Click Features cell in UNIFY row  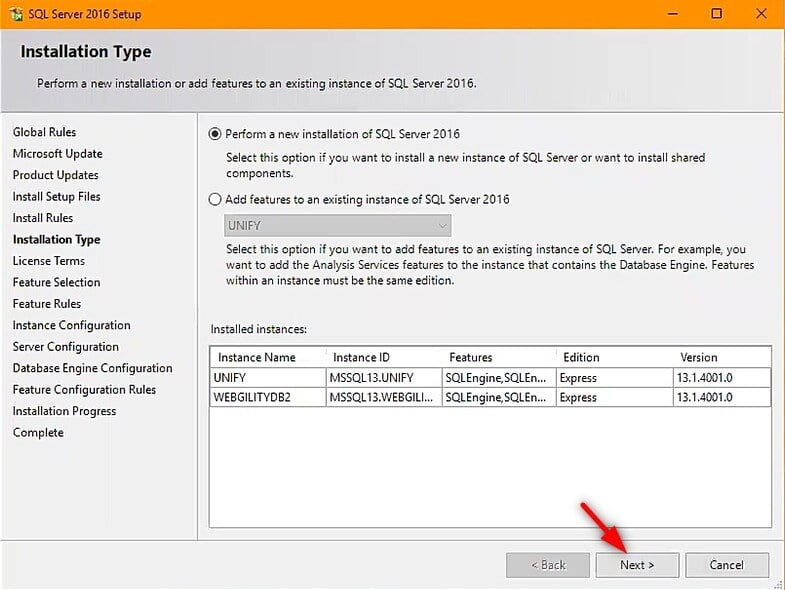click(499, 378)
